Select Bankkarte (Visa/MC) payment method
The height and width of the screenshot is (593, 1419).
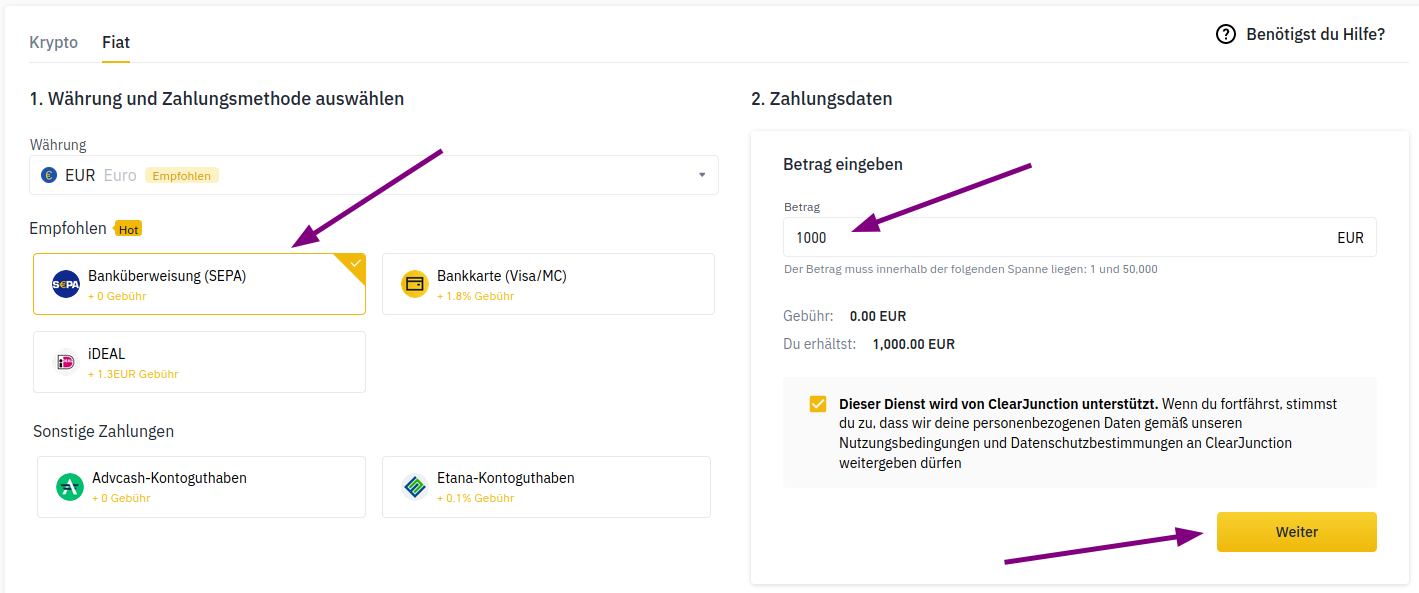click(548, 283)
